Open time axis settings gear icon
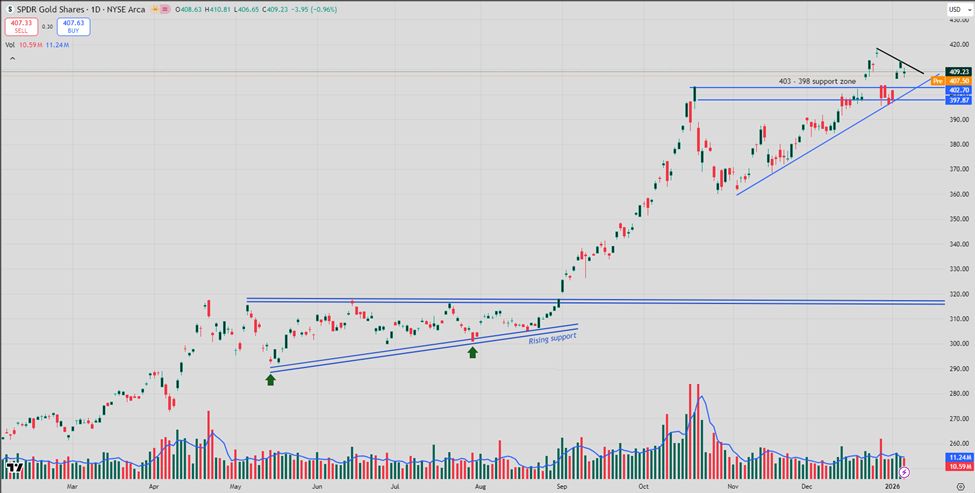Image resolution: width=975 pixels, height=493 pixels. (959, 486)
